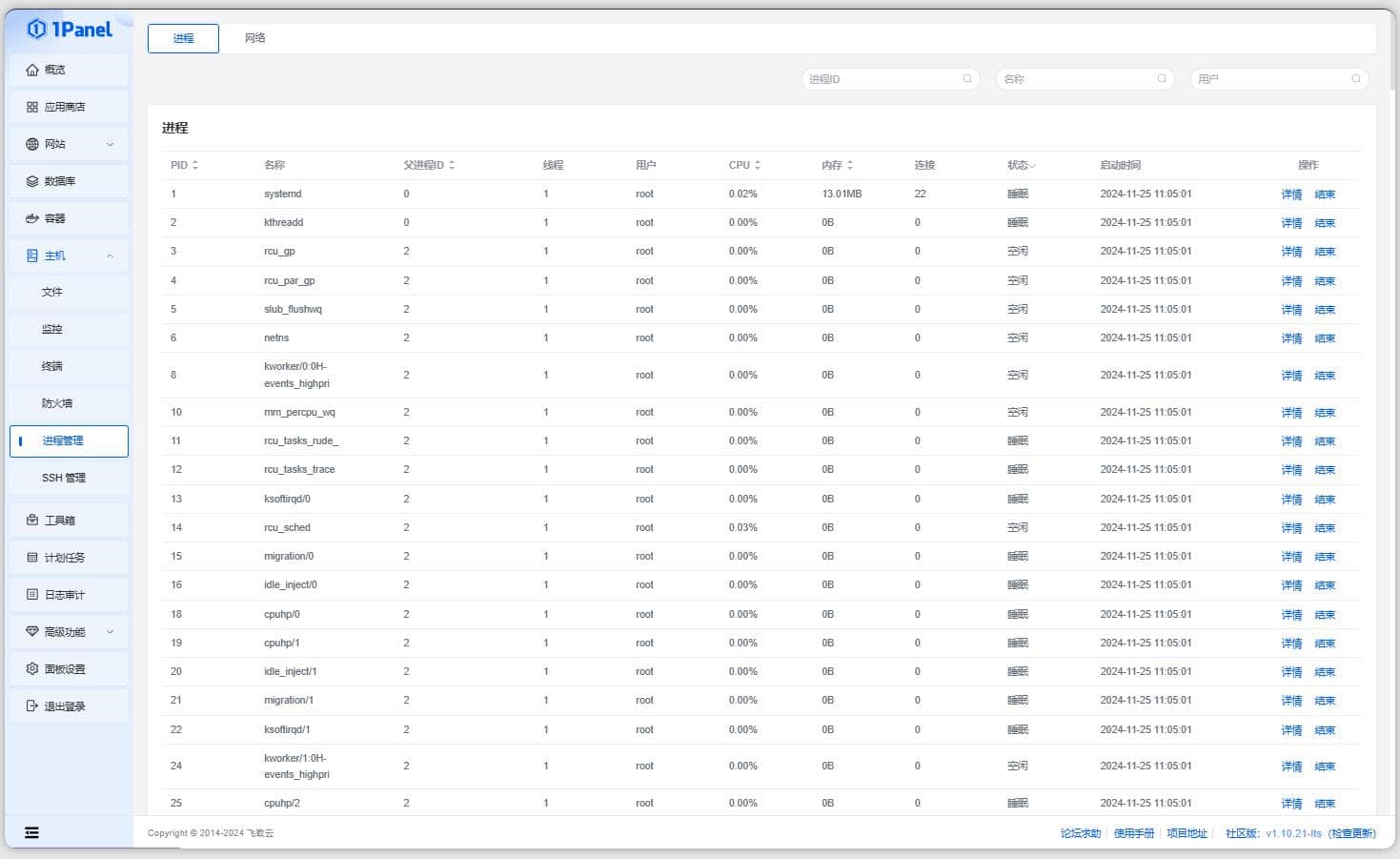1400x859 pixels.
Task: Click the 退出登录 logout icon
Action: (x=32, y=706)
